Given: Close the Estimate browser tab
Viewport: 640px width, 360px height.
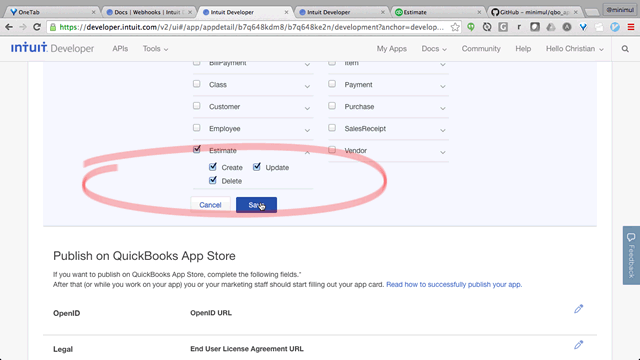Looking at the screenshot, I should (479, 12).
